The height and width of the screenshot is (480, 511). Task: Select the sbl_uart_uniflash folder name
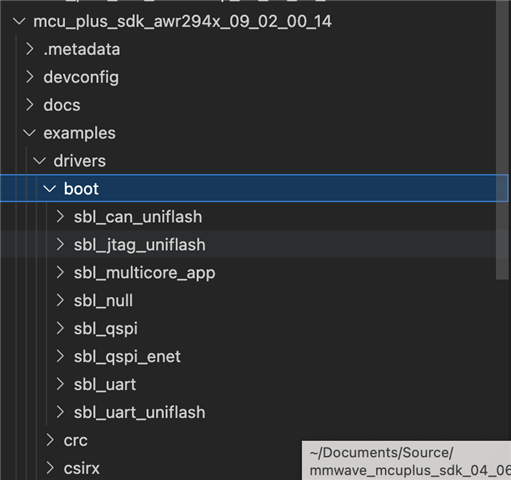(x=140, y=413)
